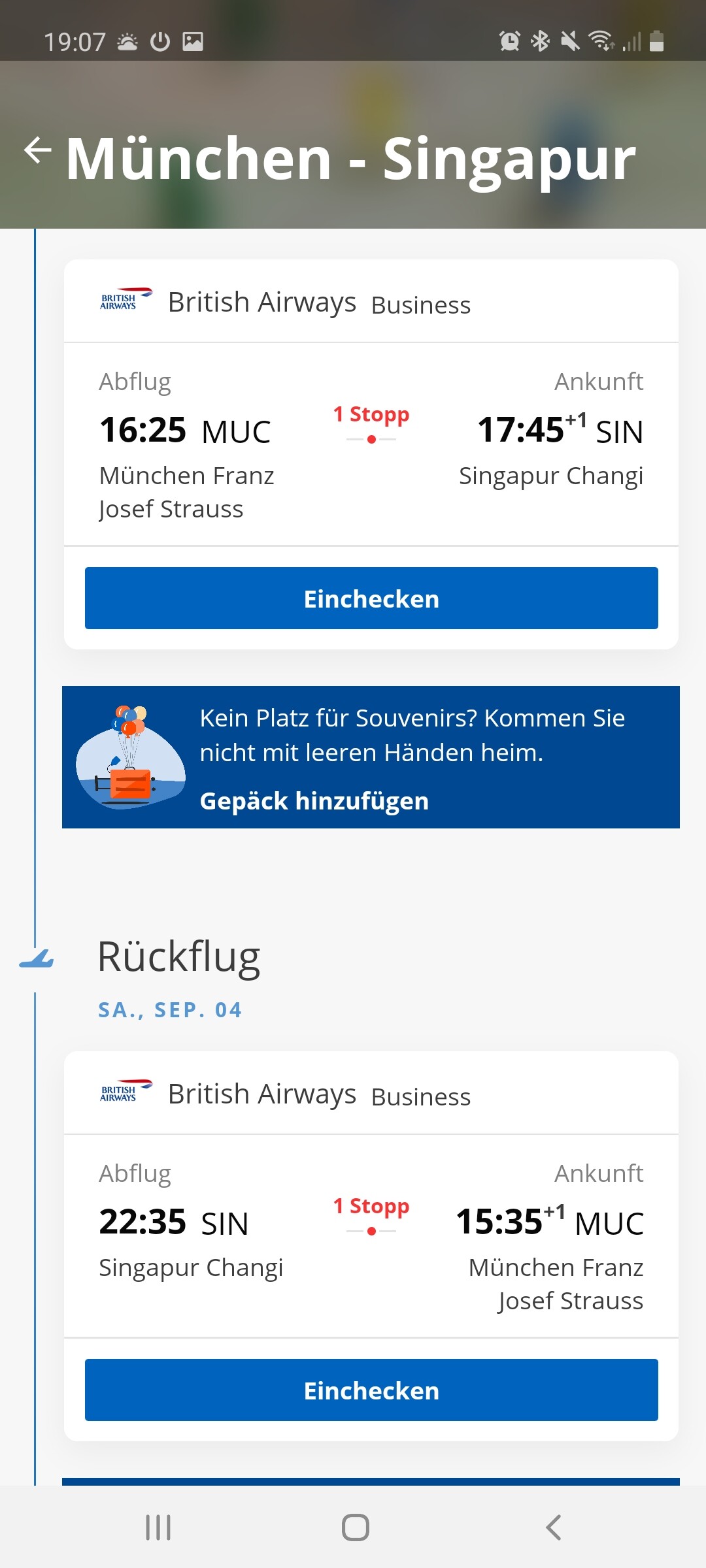Viewport: 706px width, 1568px height.
Task: Tap the British Airways logo on return flight
Action: click(126, 1091)
